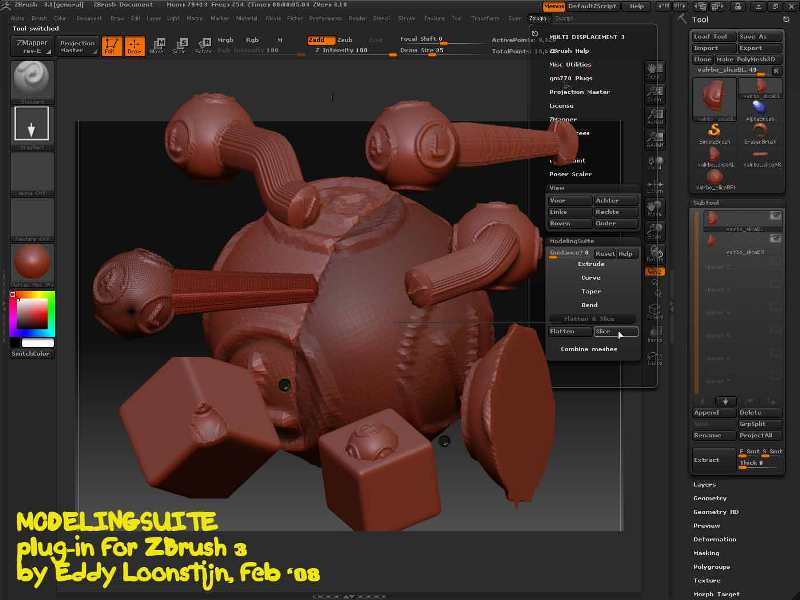Adjust the Z Intensity slider

(x=352, y=51)
